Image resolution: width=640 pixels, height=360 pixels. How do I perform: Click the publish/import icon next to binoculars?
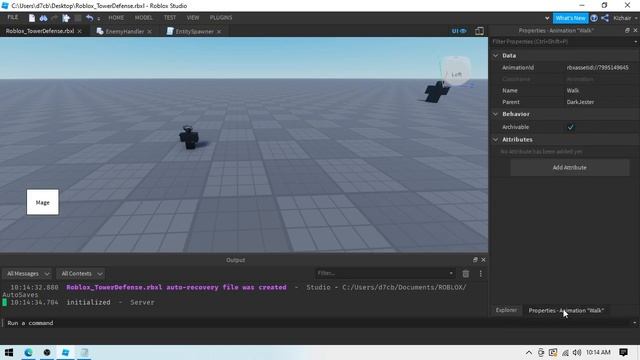(66, 18)
